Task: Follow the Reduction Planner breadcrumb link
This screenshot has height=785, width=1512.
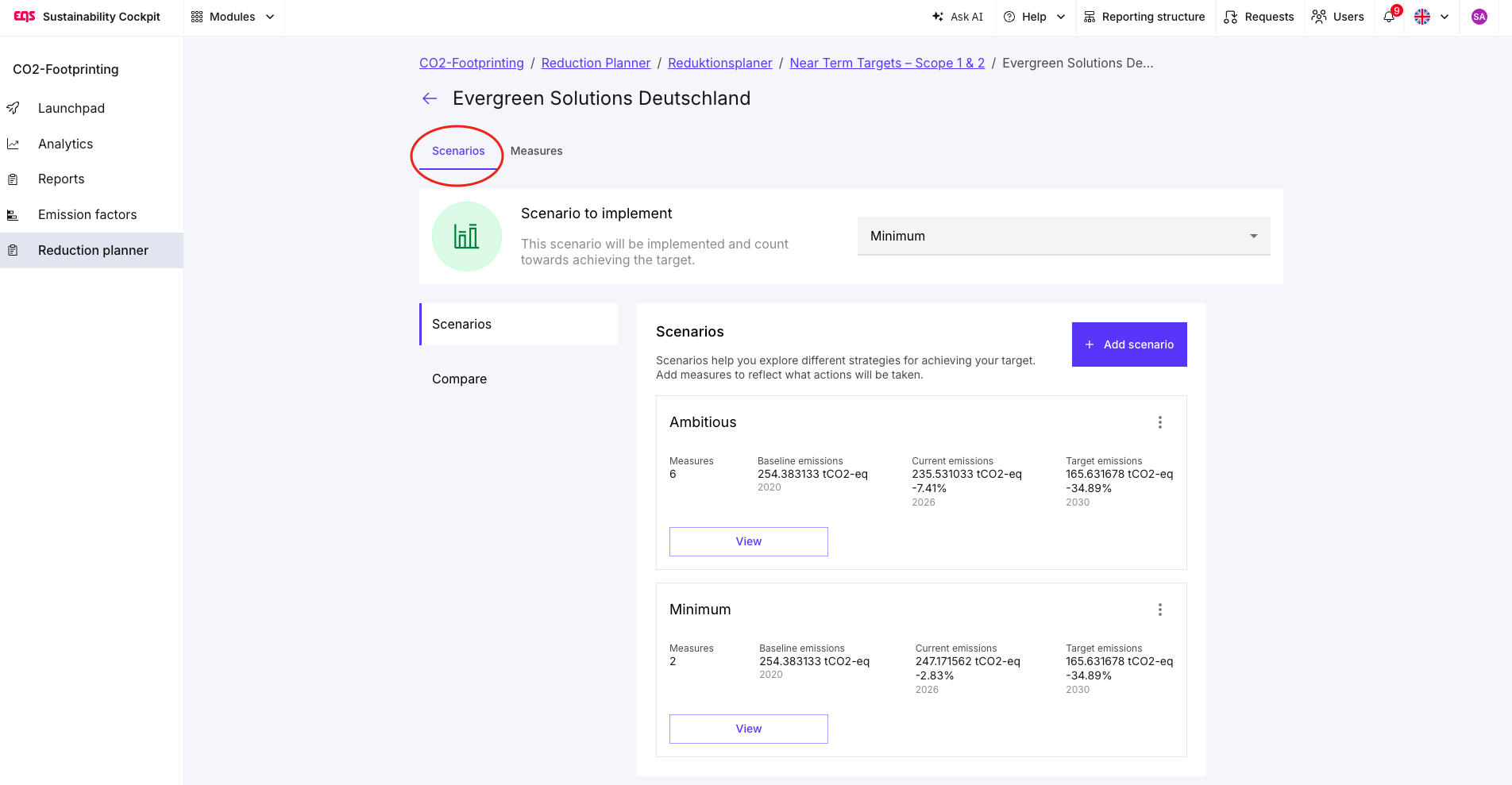Action: pos(596,63)
